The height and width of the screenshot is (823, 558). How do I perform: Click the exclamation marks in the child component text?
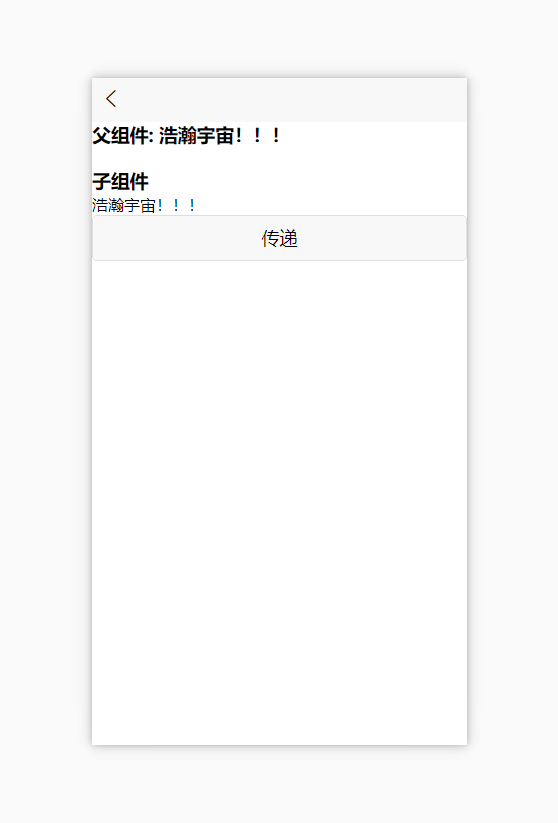coord(176,205)
